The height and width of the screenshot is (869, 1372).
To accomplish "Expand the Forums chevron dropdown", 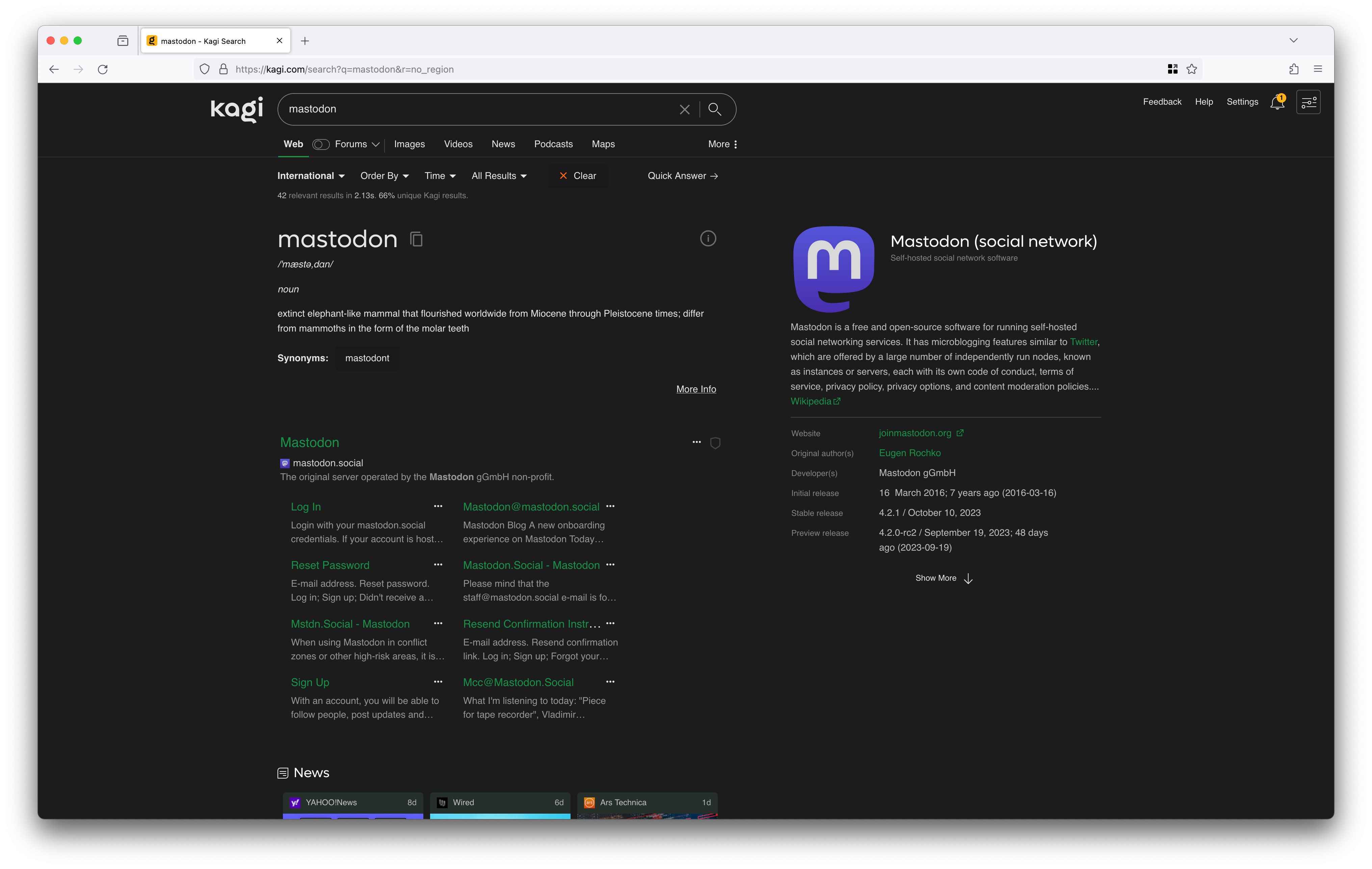I will pos(375,144).
